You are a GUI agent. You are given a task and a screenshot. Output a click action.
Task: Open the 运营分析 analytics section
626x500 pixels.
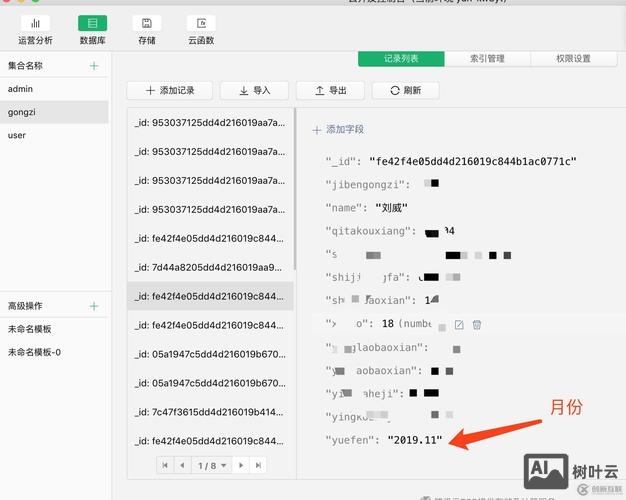pyautogui.click(x=35, y=30)
